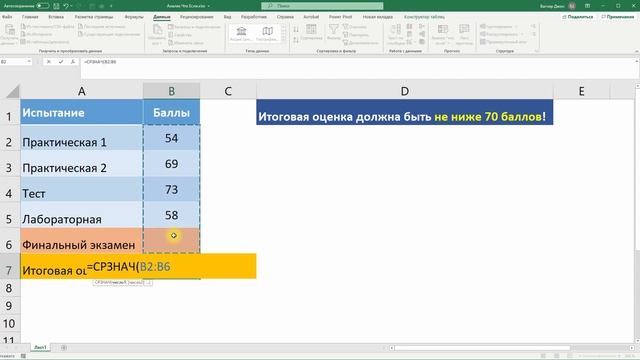
Task: Click the Обновить все refresh icon
Action: 157,29
